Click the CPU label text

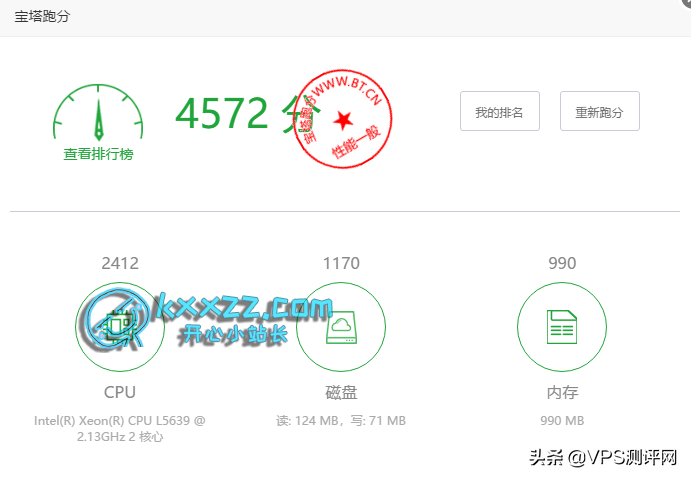coord(120,392)
